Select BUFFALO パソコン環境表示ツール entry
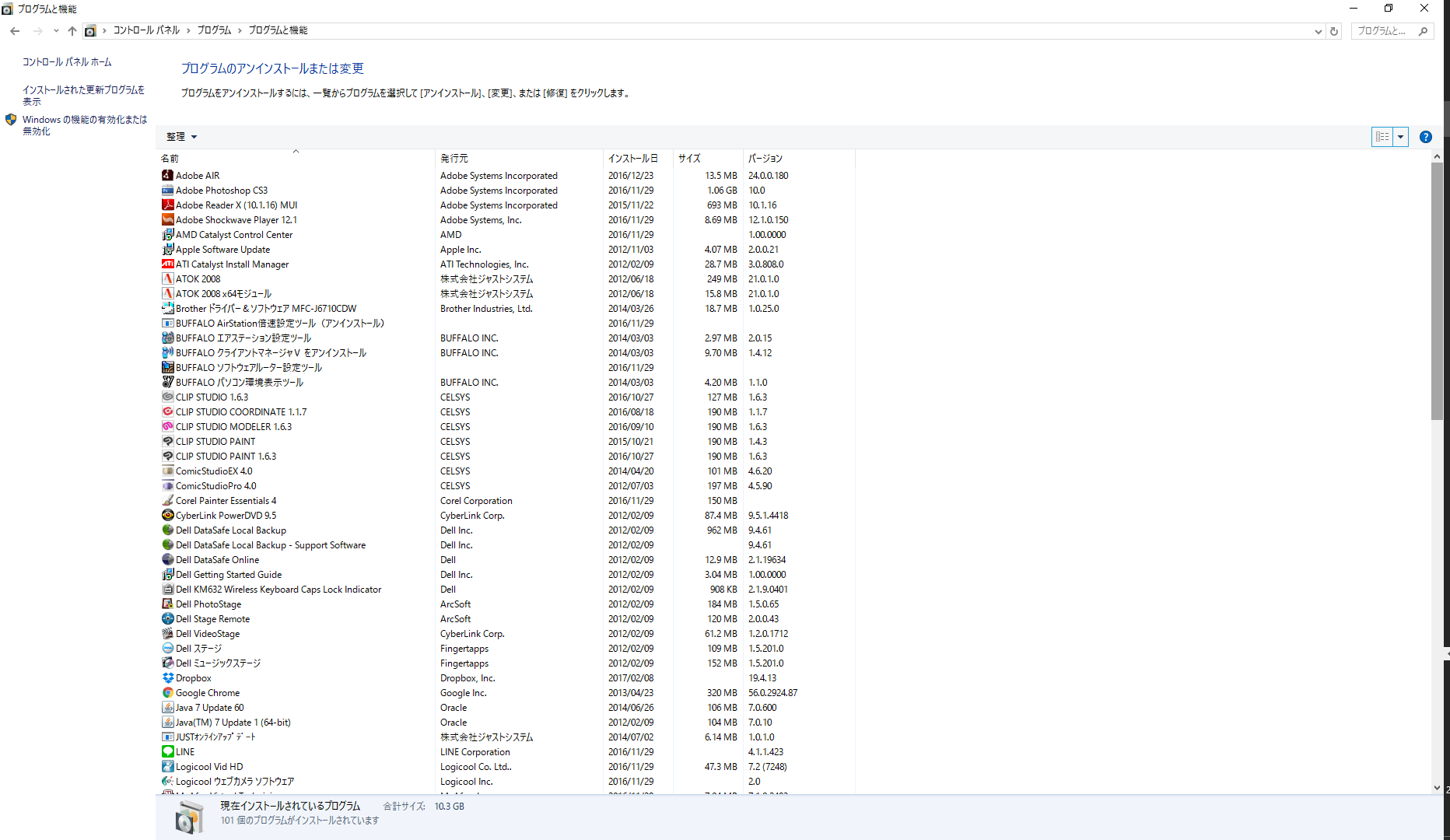The width and height of the screenshot is (1450, 840). (507, 383)
